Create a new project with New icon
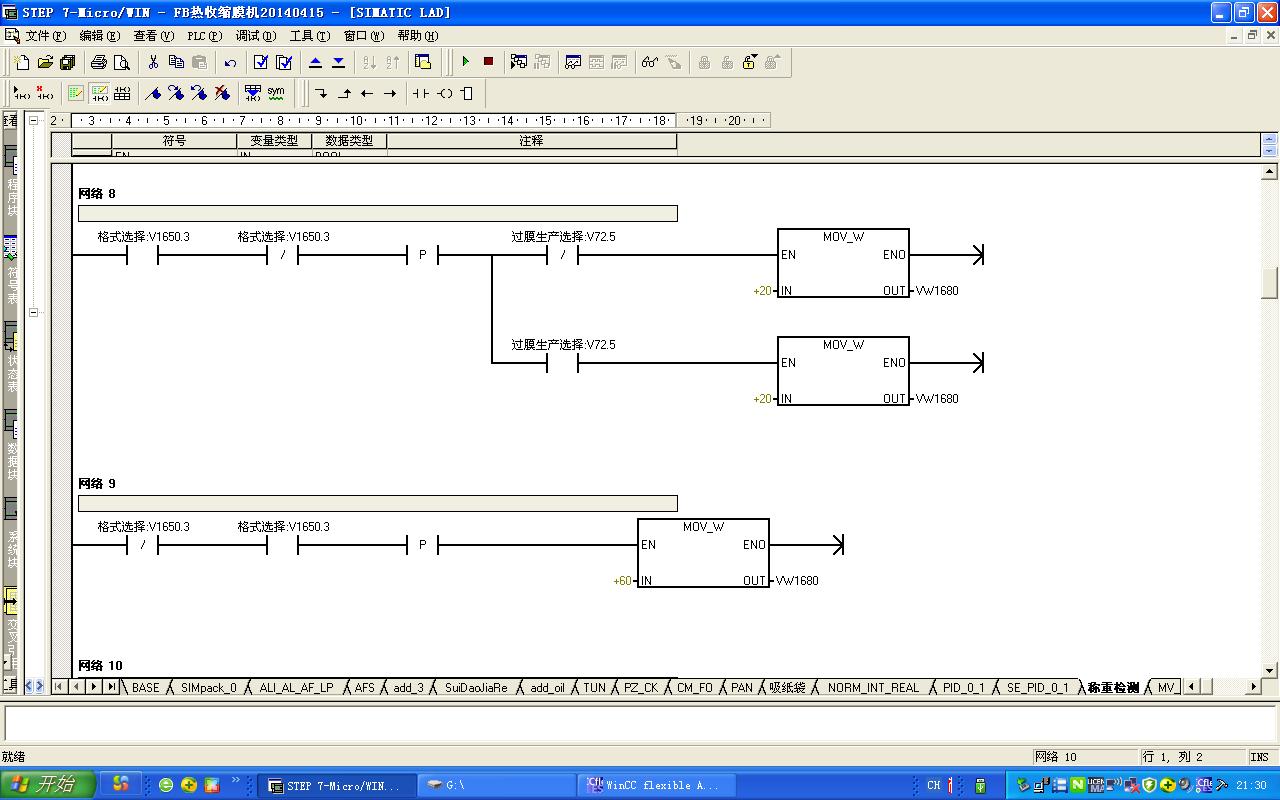This screenshot has width=1280, height=800. [x=22, y=62]
